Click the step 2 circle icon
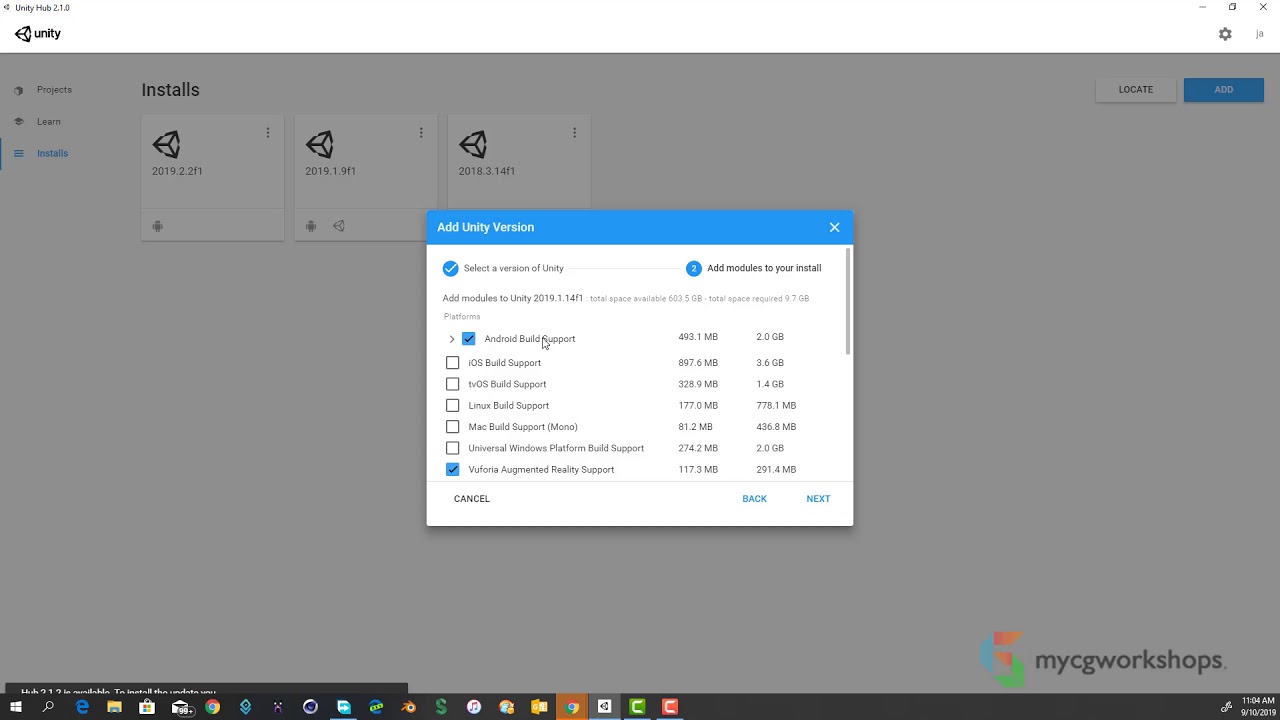This screenshot has height=720, width=1280. [693, 268]
